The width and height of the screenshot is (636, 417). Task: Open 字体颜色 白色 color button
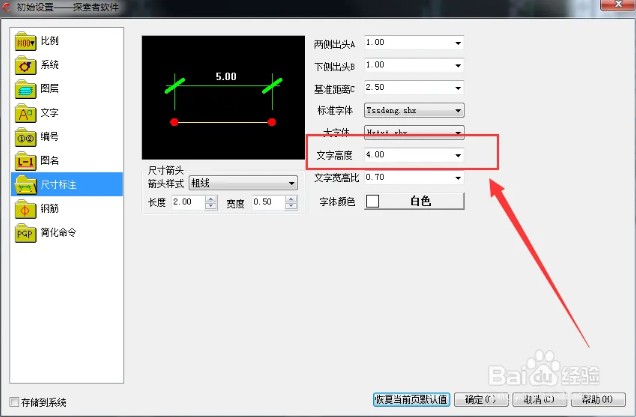click(x=414, y=201)
